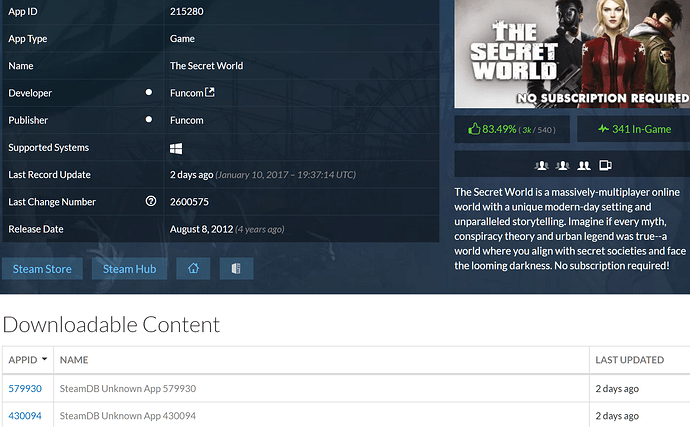690x427 pixels.
Task: Click the Funcom publisher name
Action: click(187, 120)
